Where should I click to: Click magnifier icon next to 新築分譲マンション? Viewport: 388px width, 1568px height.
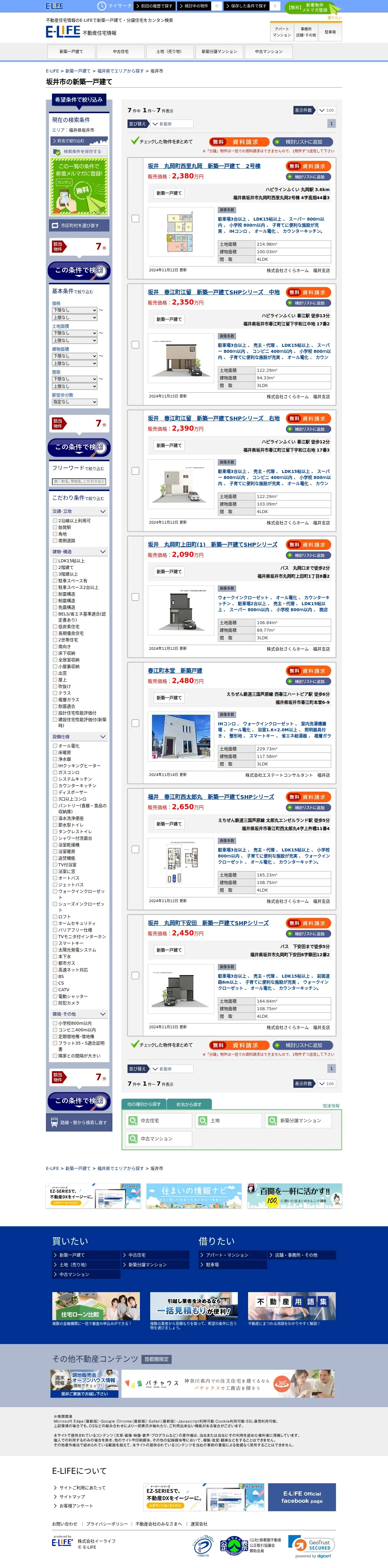click(272, 1121)
